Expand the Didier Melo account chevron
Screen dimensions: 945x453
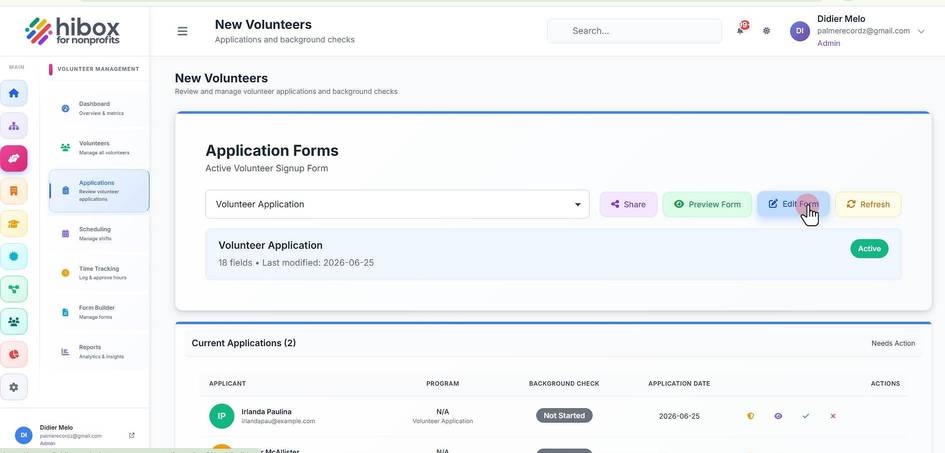click(x=921, y=31)
